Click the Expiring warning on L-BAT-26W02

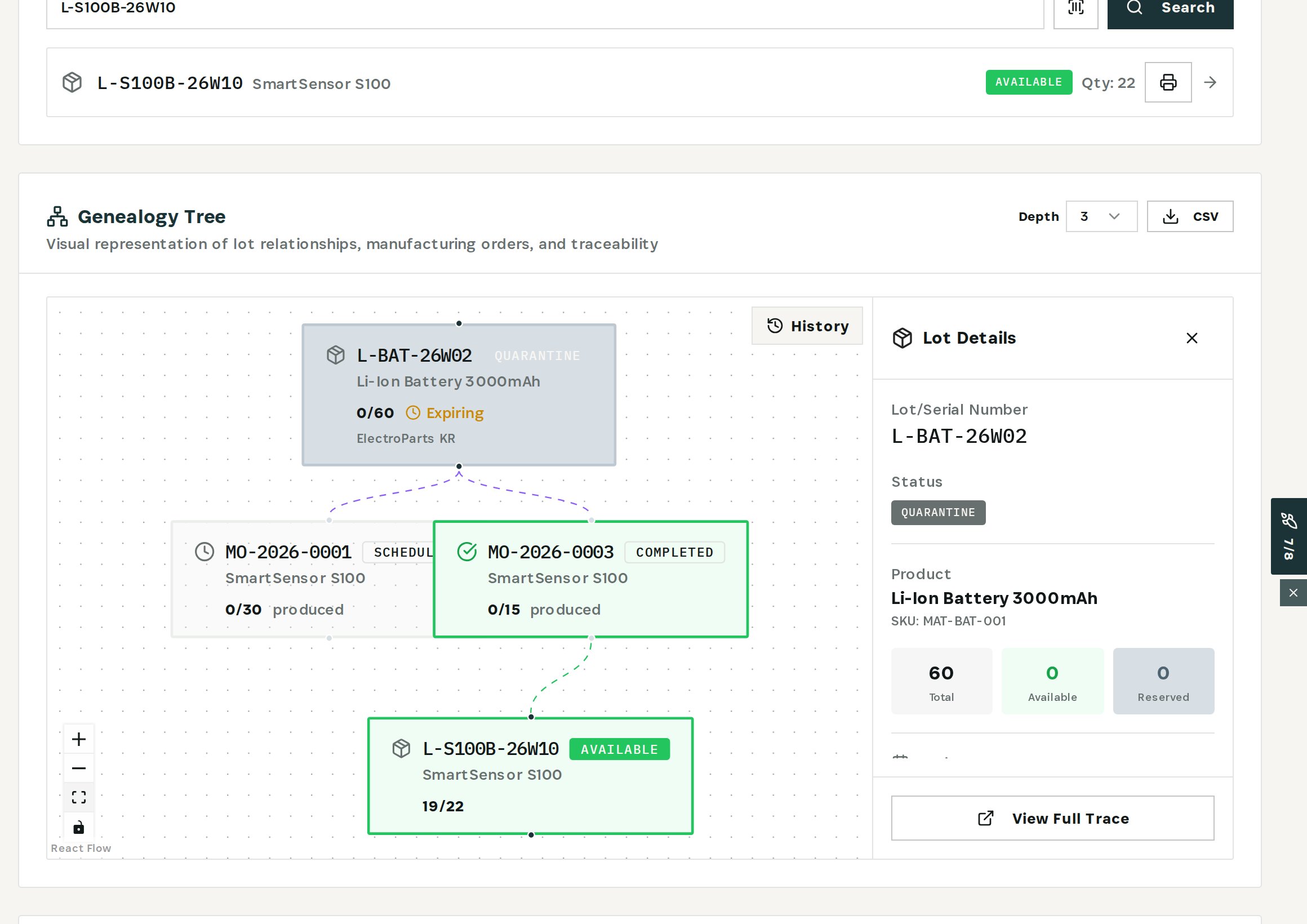[444, 413]
